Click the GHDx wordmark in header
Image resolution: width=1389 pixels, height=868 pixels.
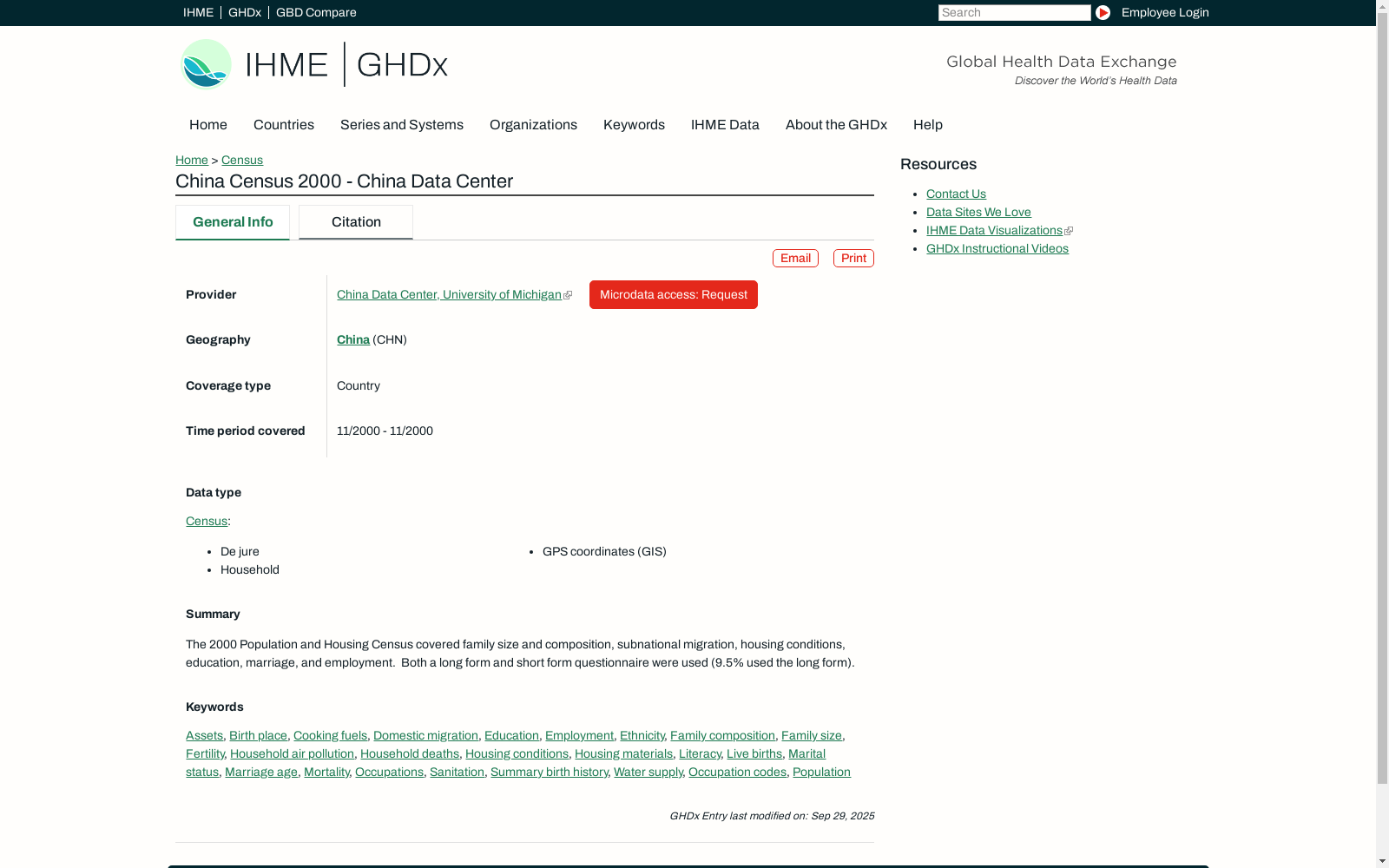pyautogui.click(x=402, y=65)
